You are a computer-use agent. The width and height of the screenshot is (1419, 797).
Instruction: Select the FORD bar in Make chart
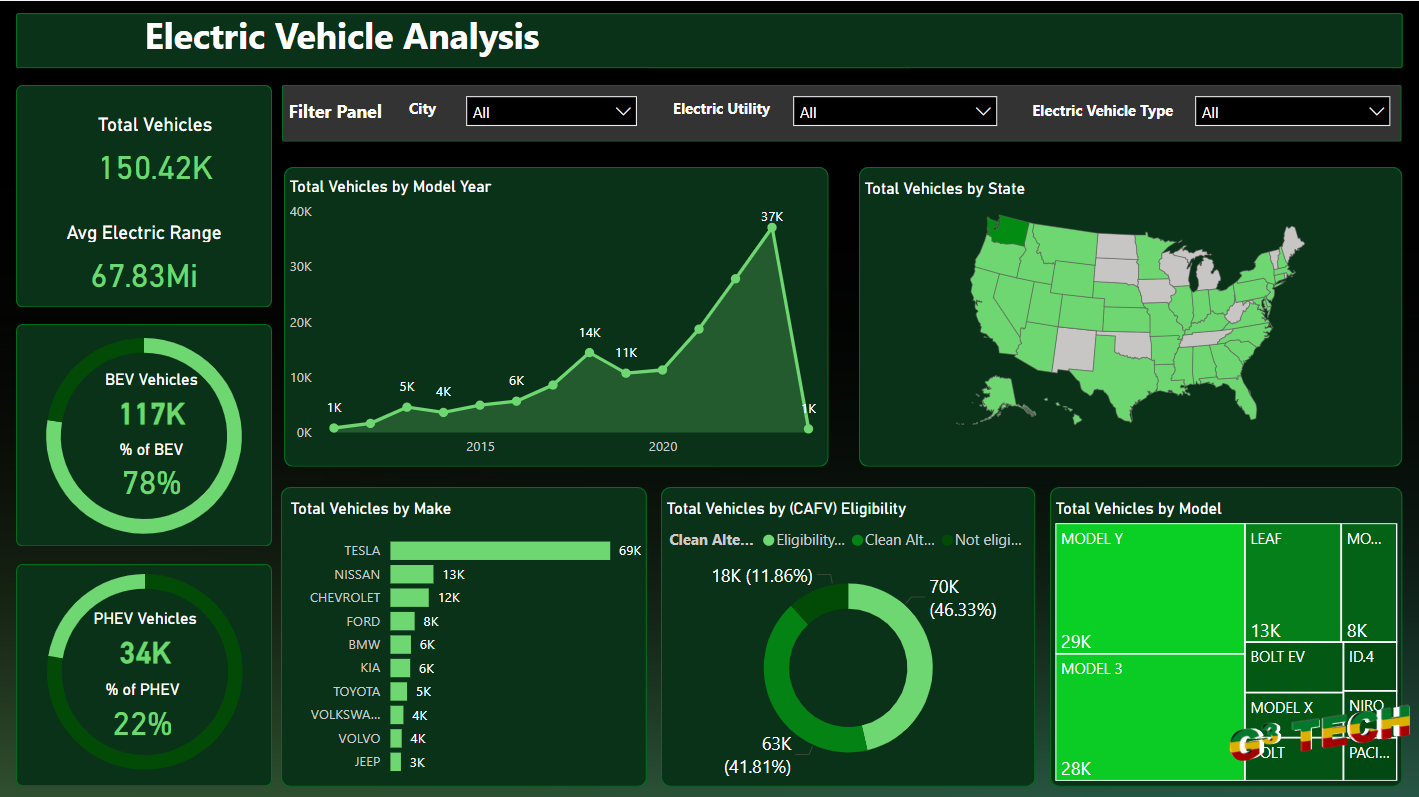(403, 621)
